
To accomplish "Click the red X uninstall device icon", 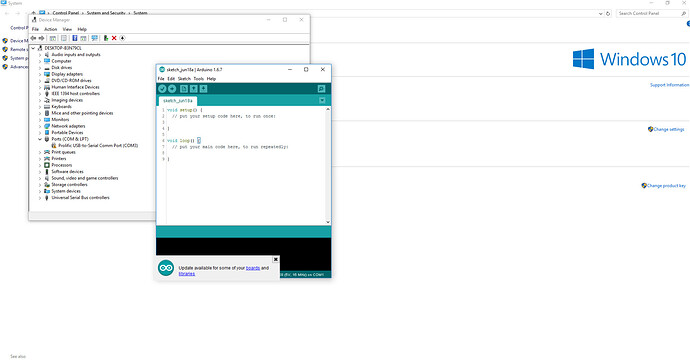I will 114,38.
